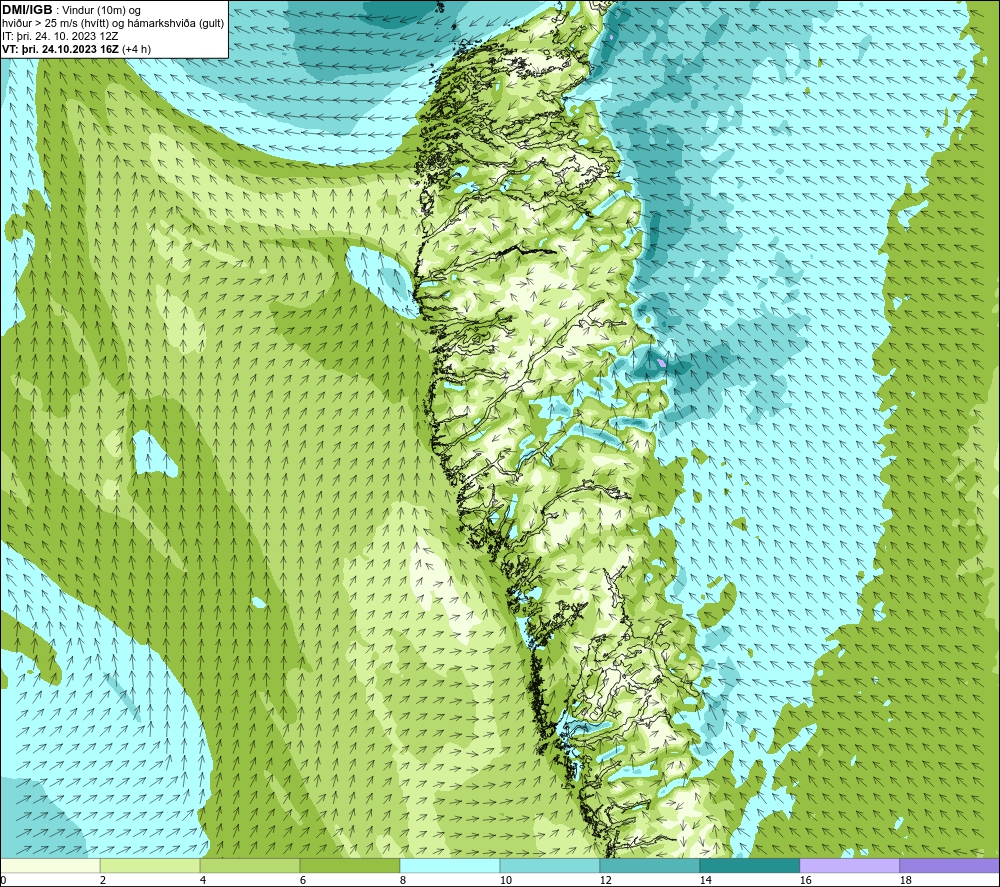Click the "18" scale label

pyautogui.click(x=905, y=880)
